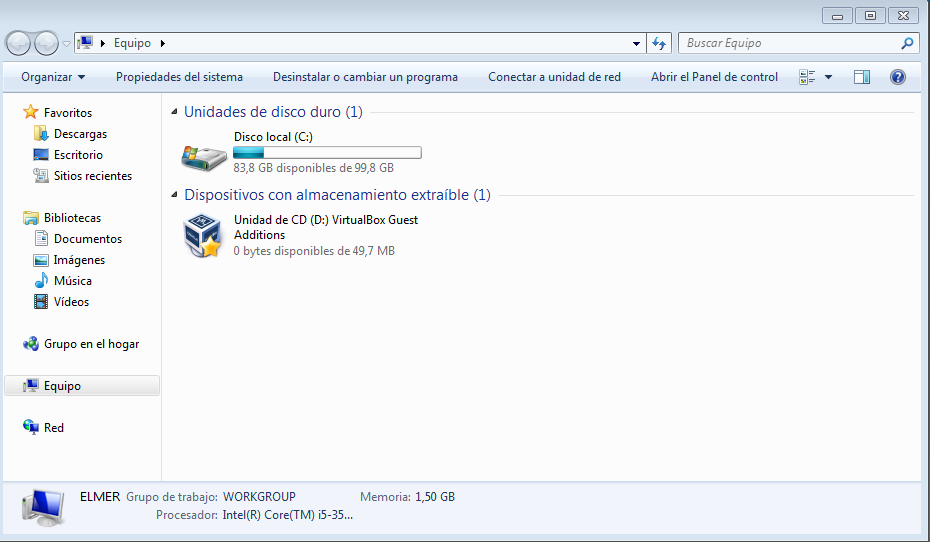Click the Forward navigation arrow button

(x=46, y=43)
